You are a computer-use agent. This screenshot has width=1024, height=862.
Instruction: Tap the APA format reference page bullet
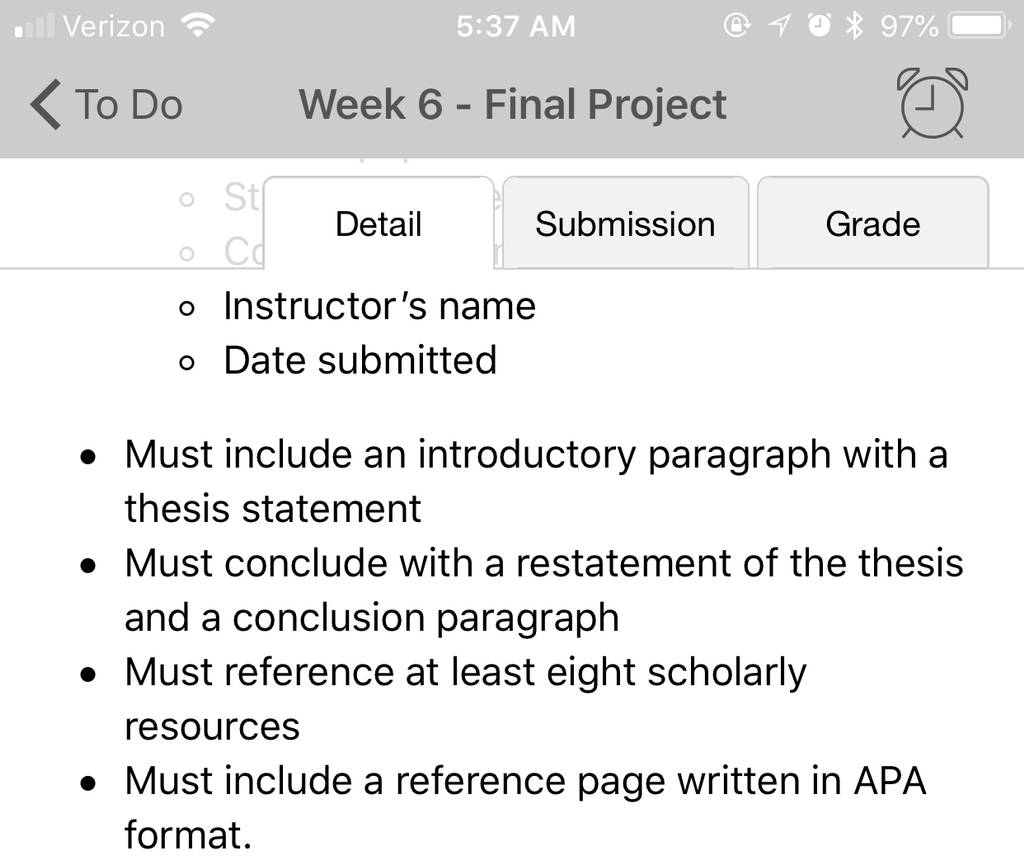[525, 808]
